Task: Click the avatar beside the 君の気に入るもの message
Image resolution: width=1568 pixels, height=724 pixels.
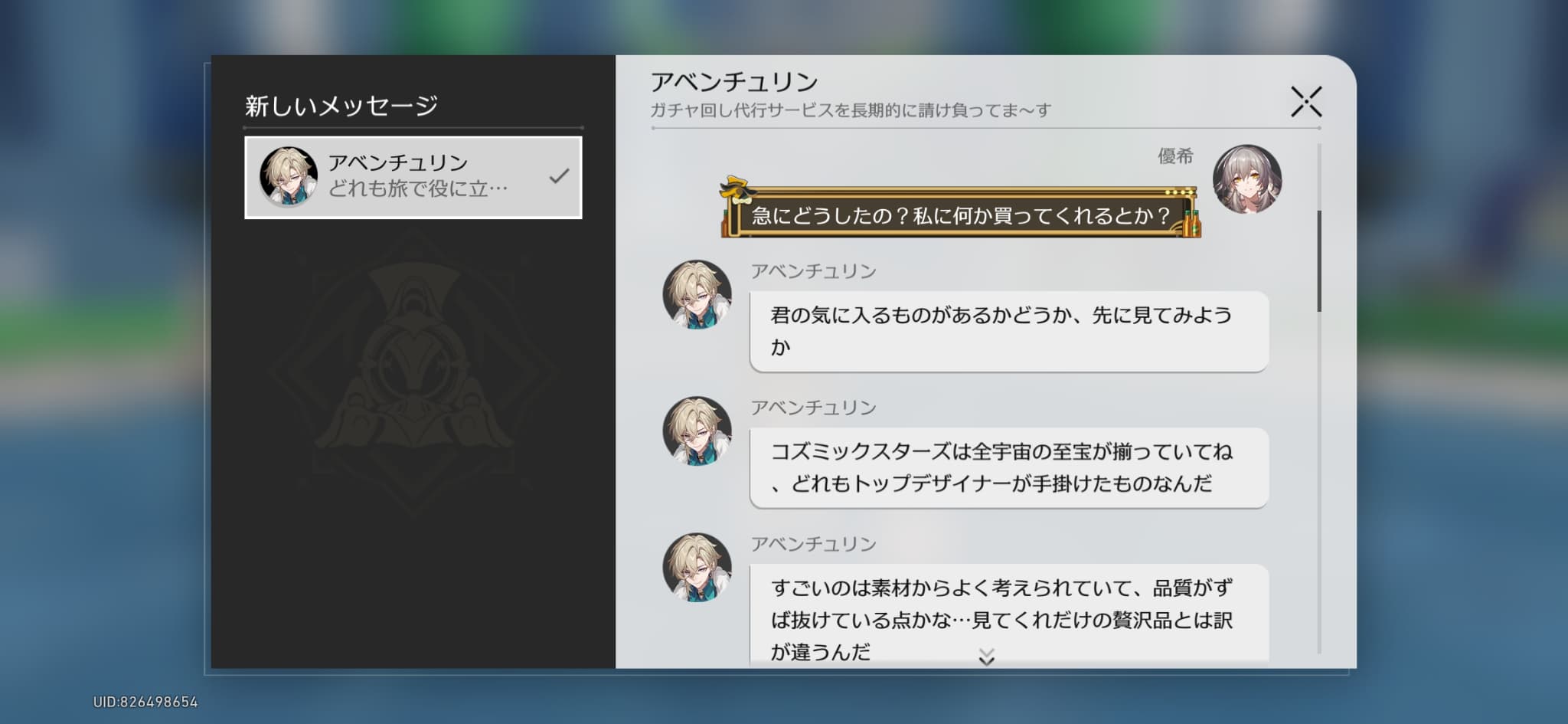Action: [x=696, y=295]
